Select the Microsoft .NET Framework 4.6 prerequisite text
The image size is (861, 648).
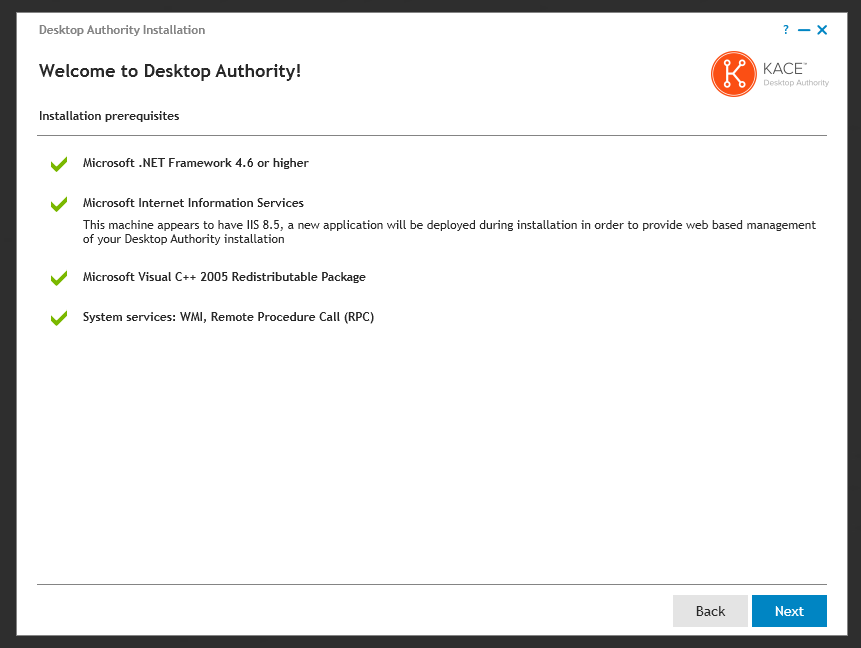(x=195, y=163)
